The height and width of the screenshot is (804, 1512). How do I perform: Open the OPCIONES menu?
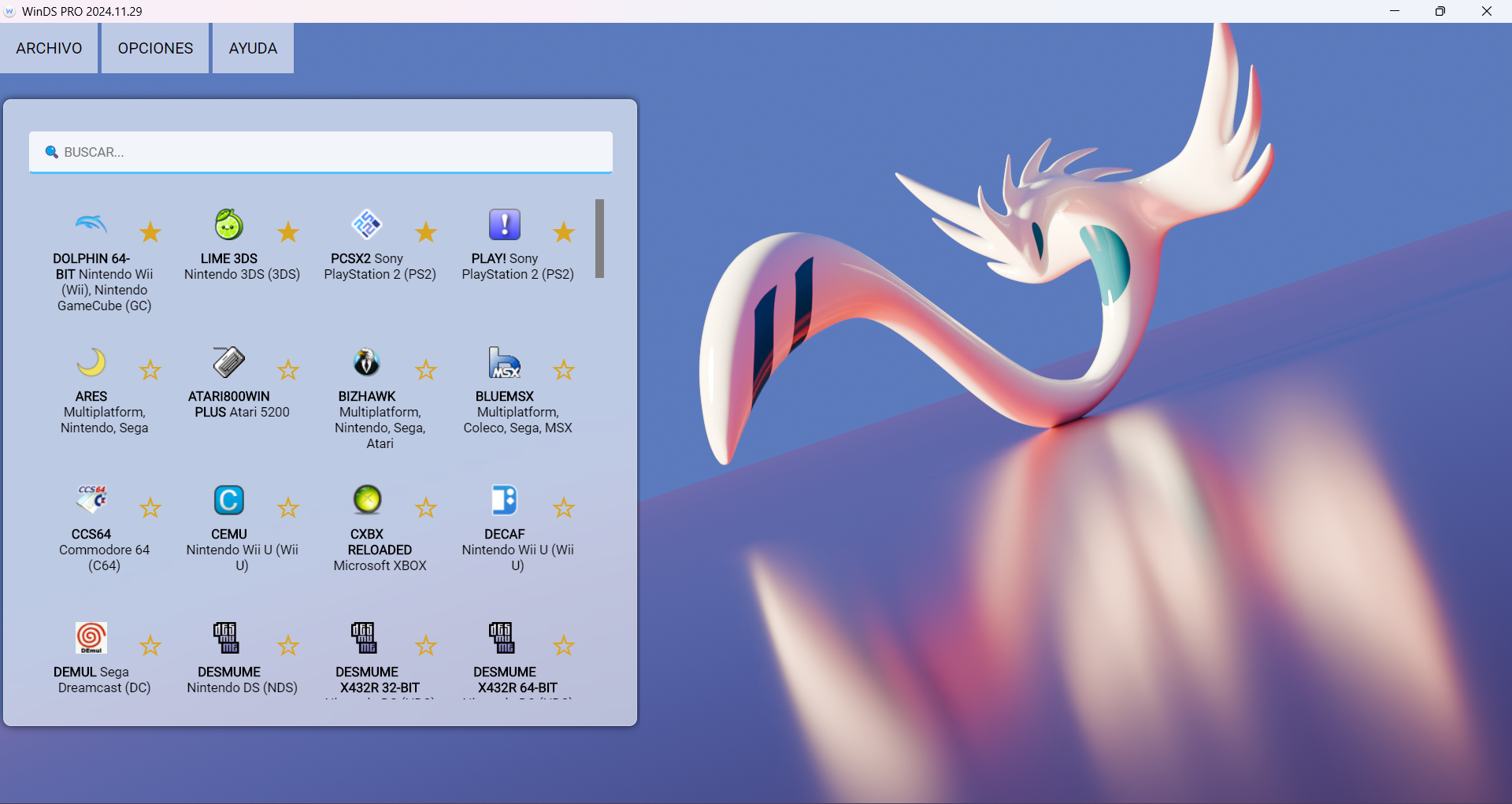[x=155, y=48]
